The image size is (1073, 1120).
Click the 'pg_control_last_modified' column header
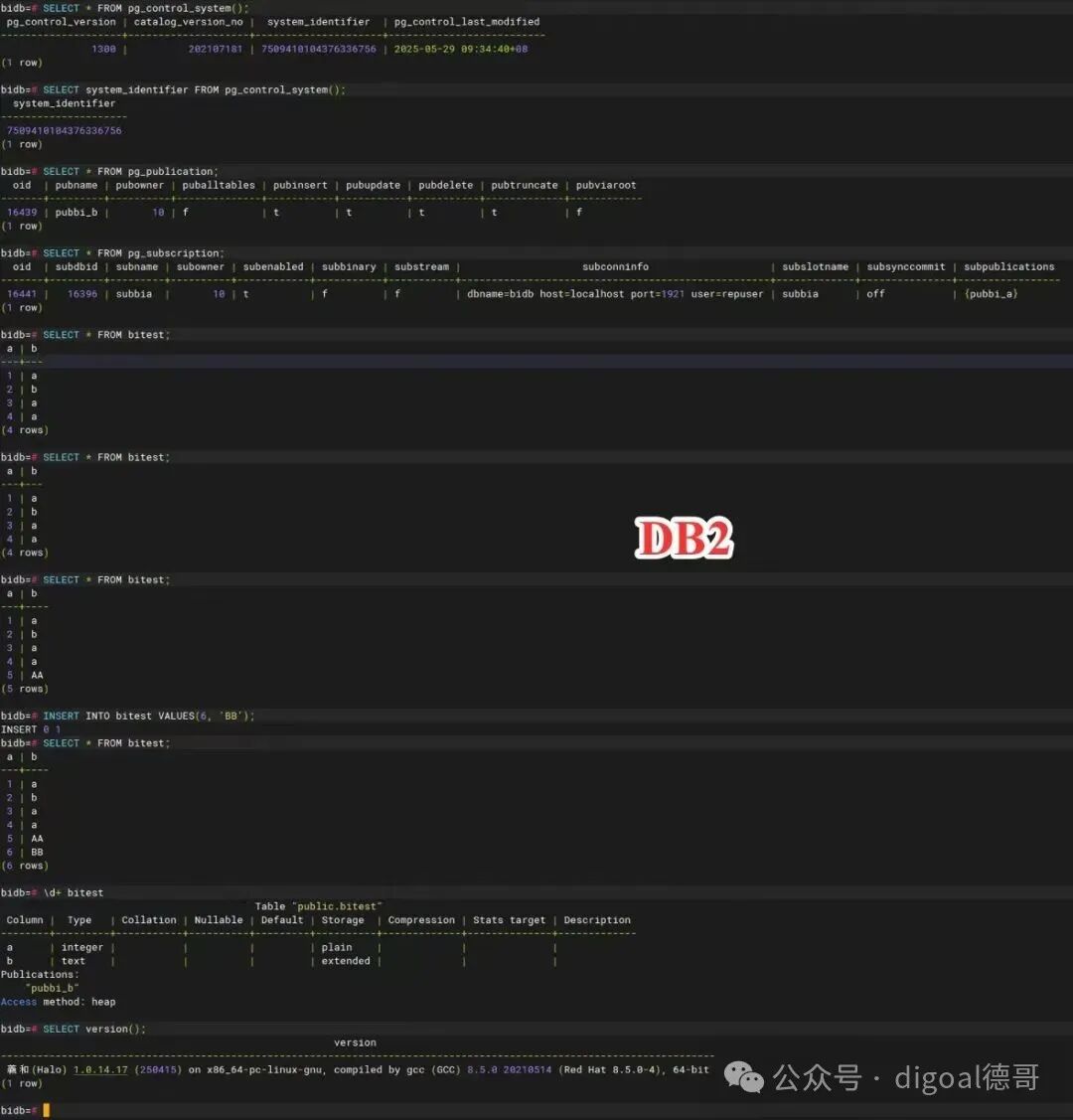467,22
